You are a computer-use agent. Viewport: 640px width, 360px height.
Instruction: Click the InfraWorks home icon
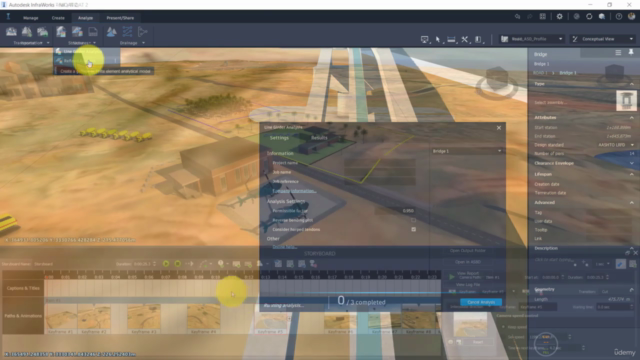pyautogui.click(x=8, y=16)
